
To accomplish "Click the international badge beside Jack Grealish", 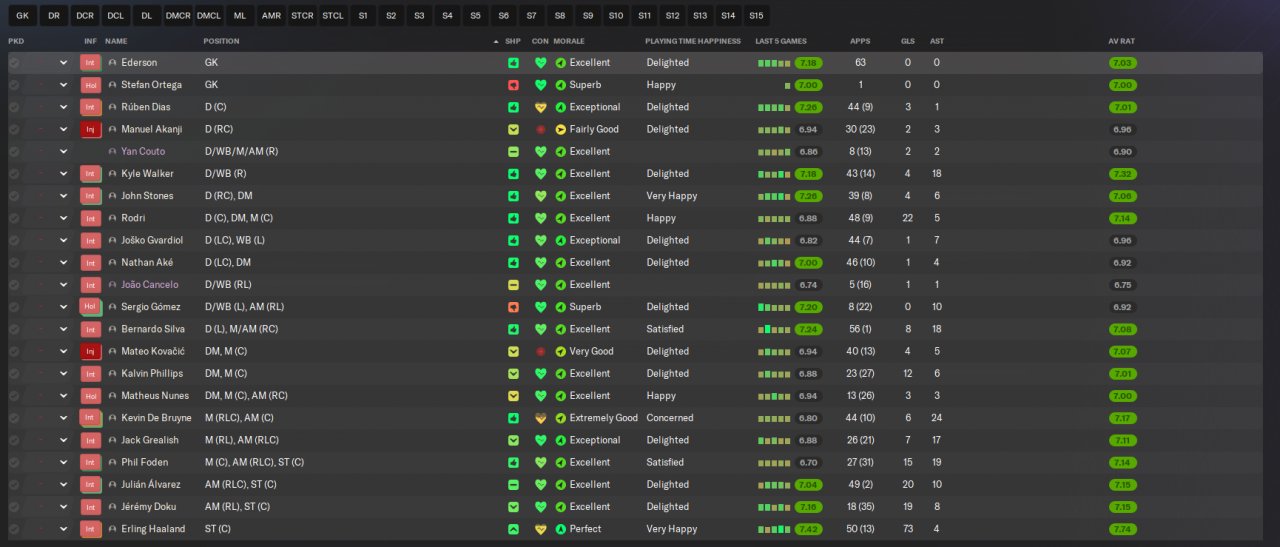I will (91, 440).
